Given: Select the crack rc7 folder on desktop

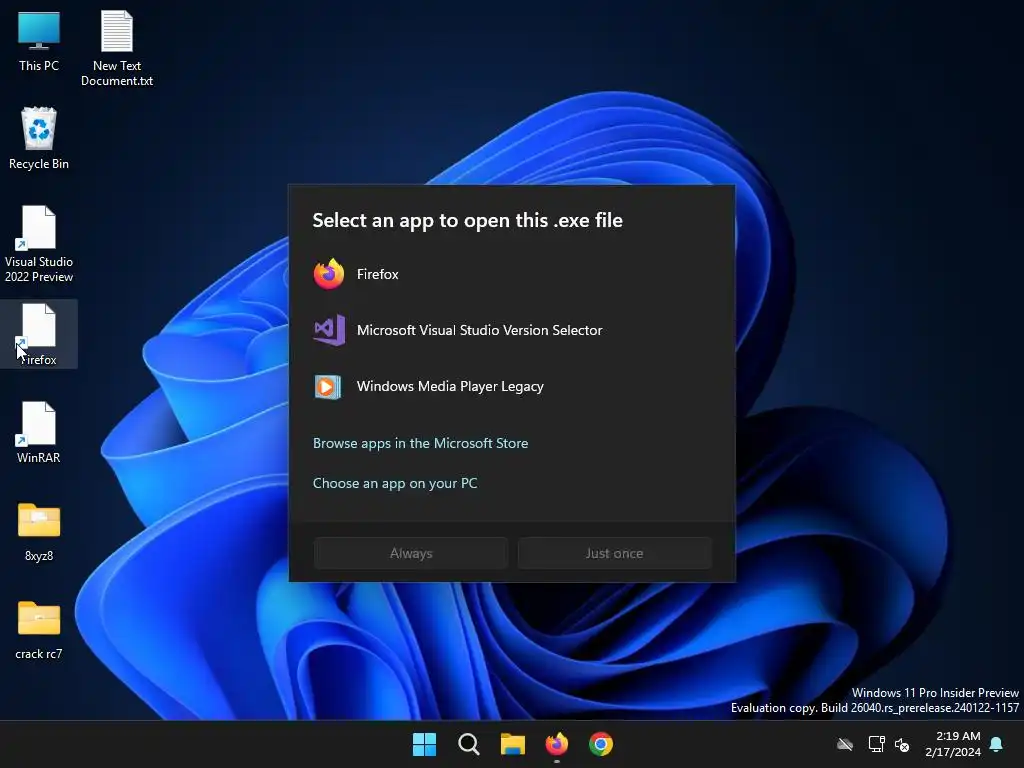Looking at the screenshot, I should coord(39,630).
